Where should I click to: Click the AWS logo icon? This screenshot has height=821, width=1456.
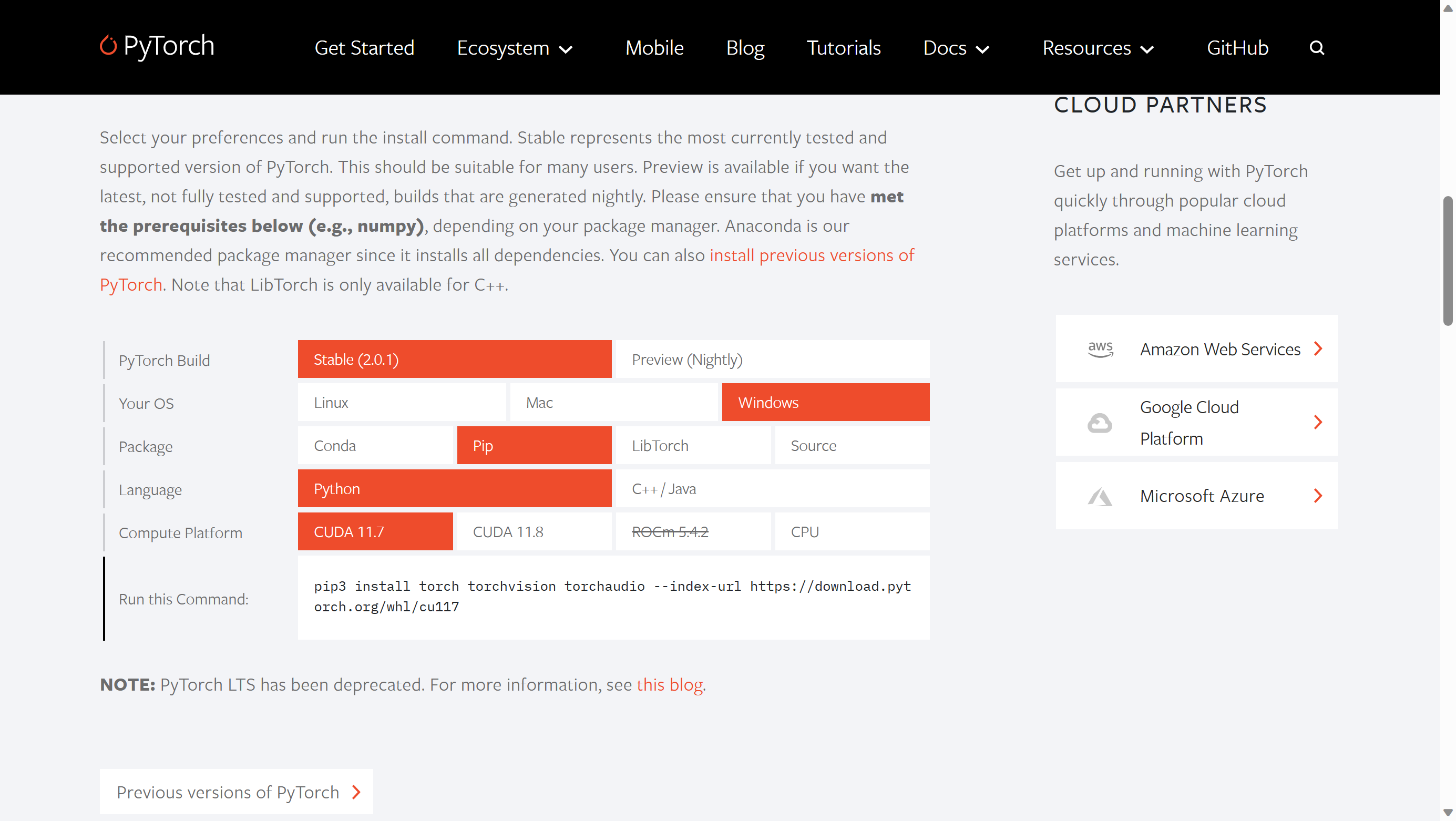pos(1100,348)
